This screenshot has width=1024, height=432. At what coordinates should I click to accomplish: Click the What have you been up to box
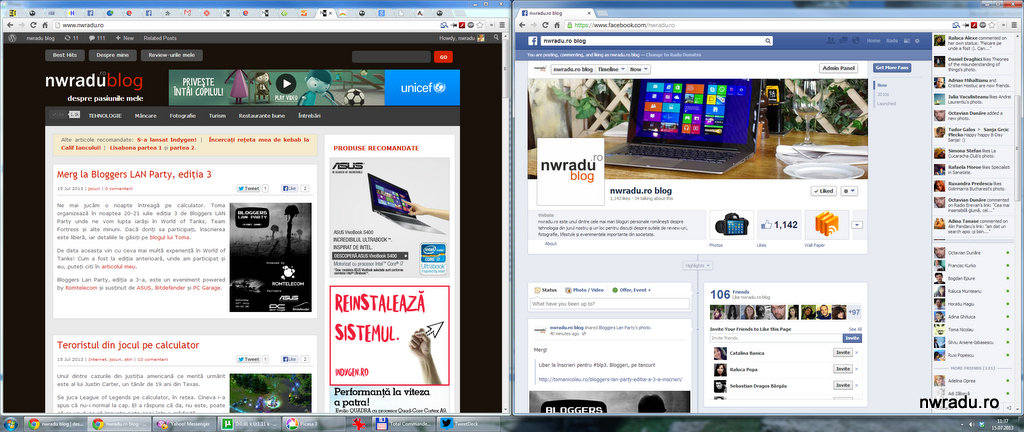(609, 303)
